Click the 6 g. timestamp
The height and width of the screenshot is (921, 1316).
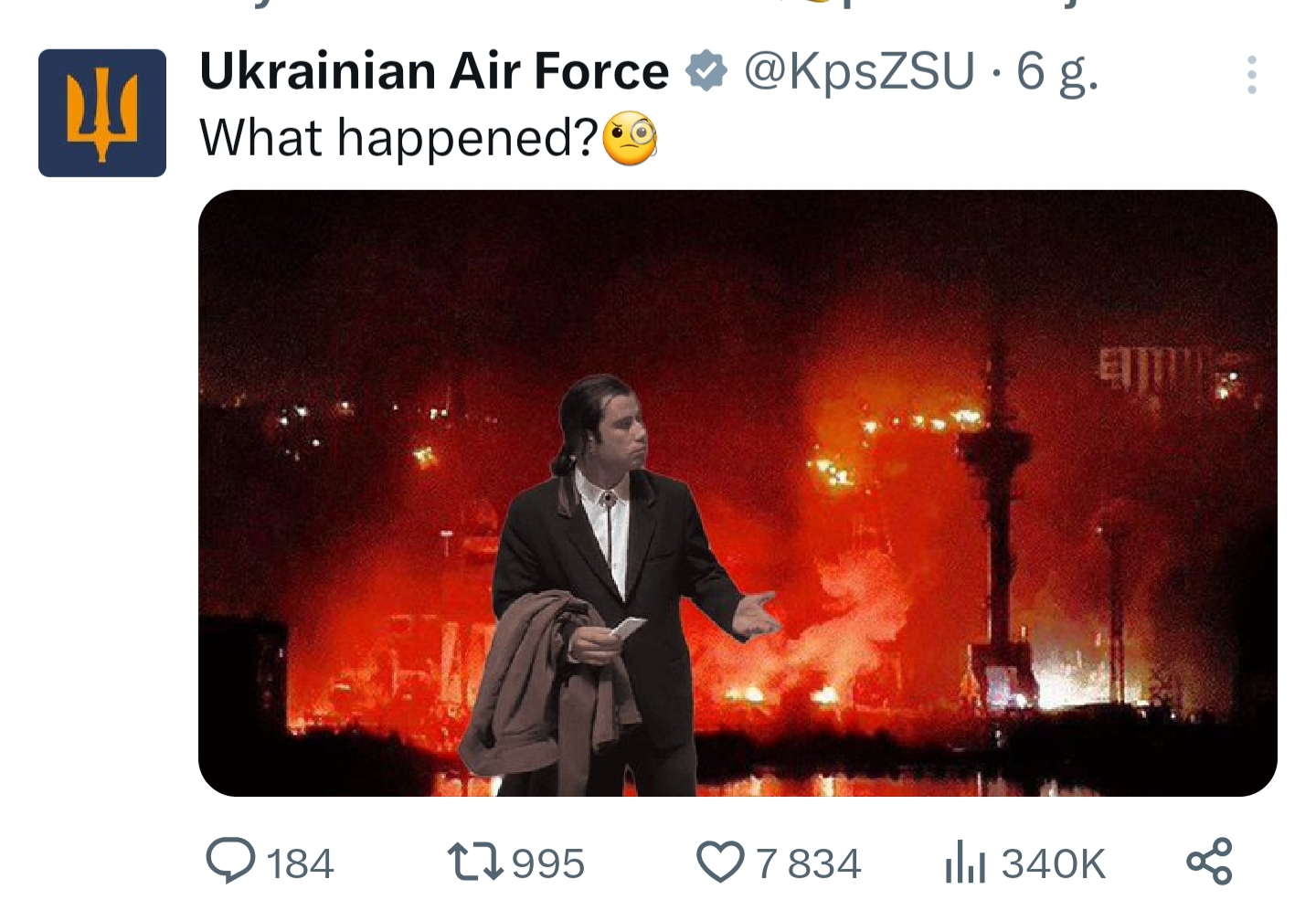[1057, 71]
